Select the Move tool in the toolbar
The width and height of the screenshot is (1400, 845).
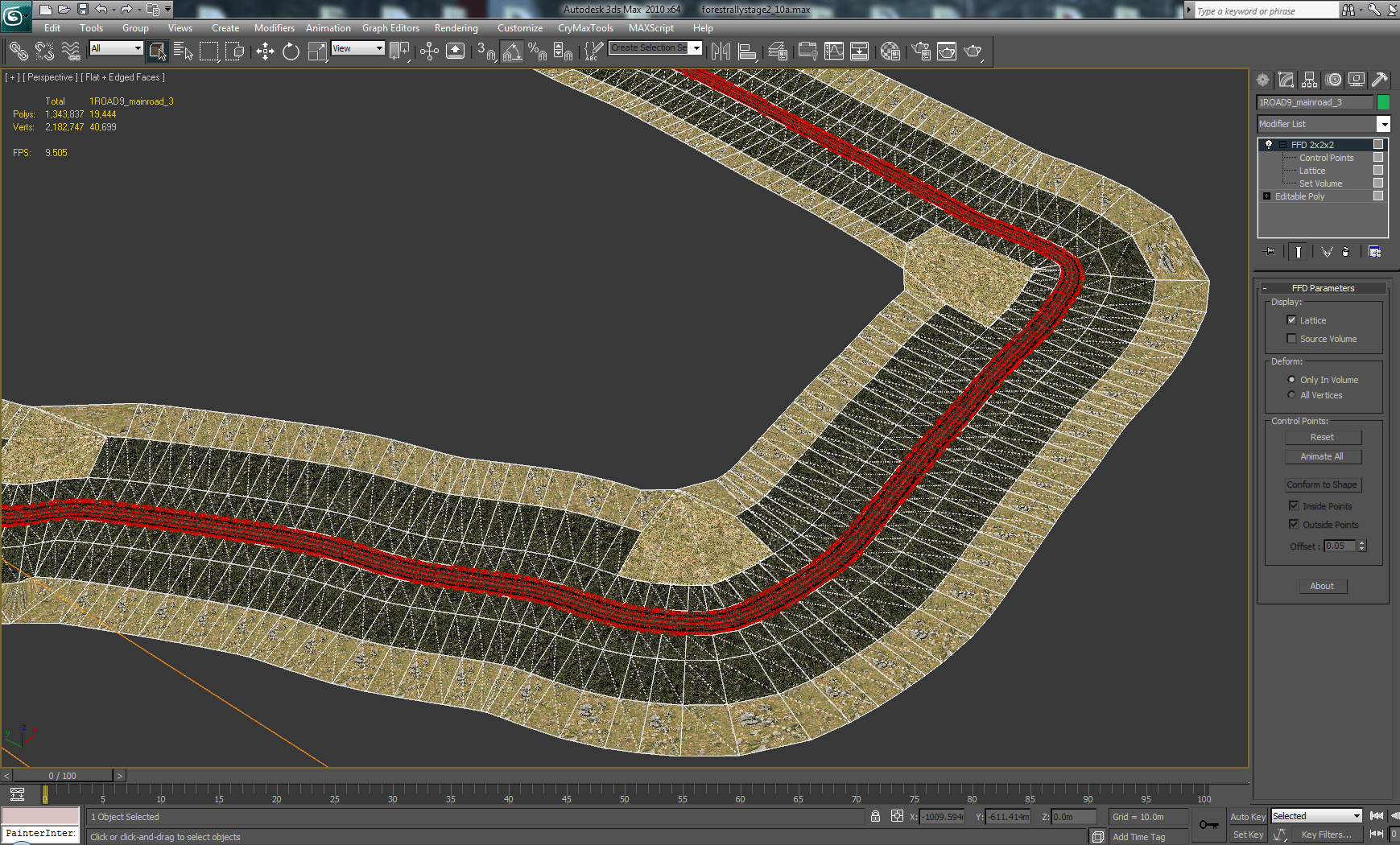click(265, 52)
